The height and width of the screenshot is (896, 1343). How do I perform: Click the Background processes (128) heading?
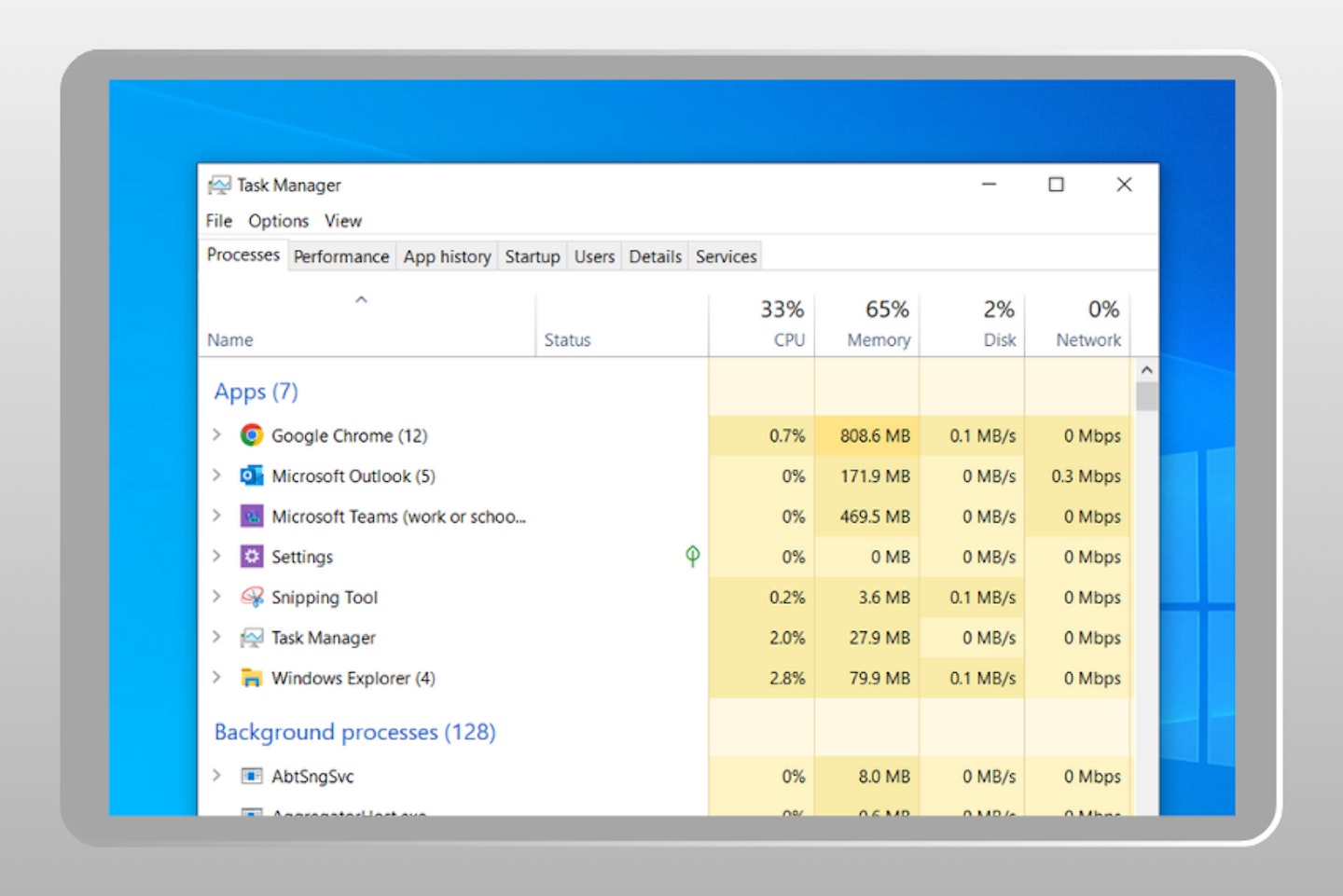354,732
